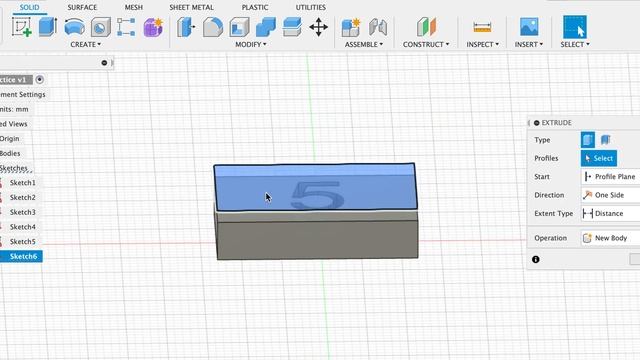Open the INSPECT dropdown
Screen dimensions: 640x360
pos(482,44)
